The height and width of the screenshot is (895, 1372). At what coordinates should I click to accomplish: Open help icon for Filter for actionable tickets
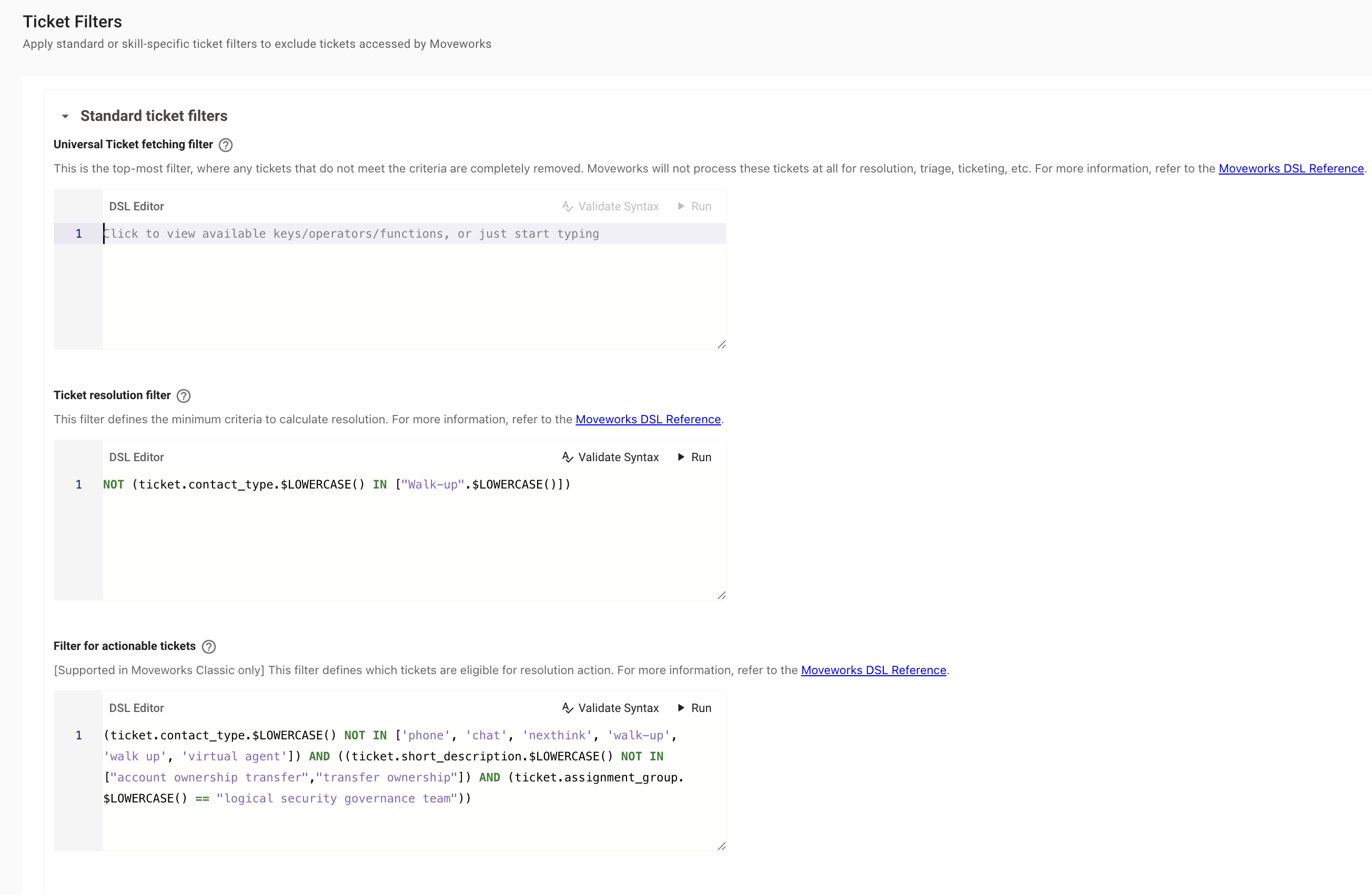coord(209,647)
